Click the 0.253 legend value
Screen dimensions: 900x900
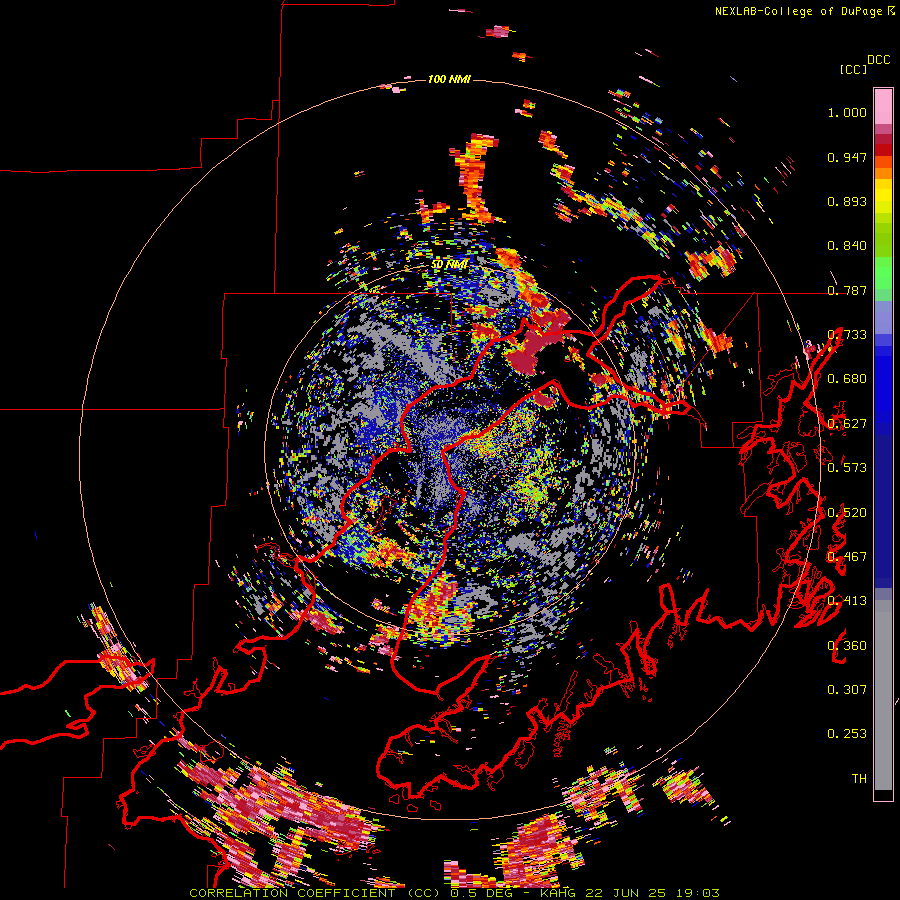tap(847, 734)
